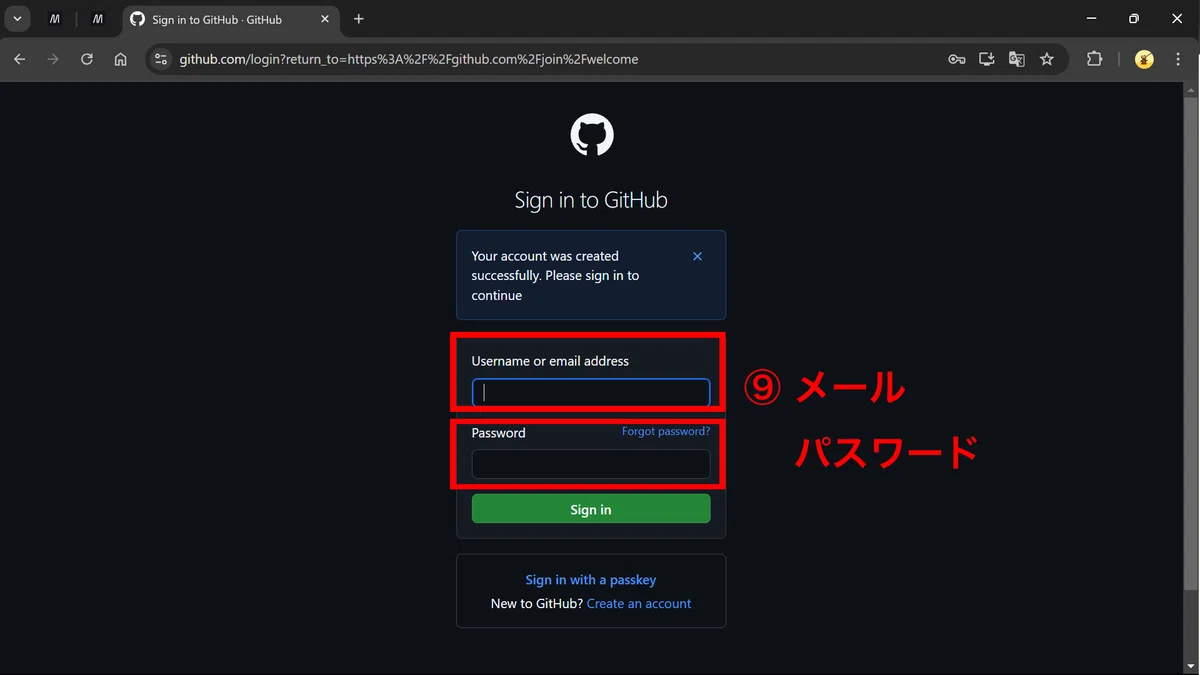Open the browser profile avatar
Screen dimensions: 1200x675
tap(1144, 59)
